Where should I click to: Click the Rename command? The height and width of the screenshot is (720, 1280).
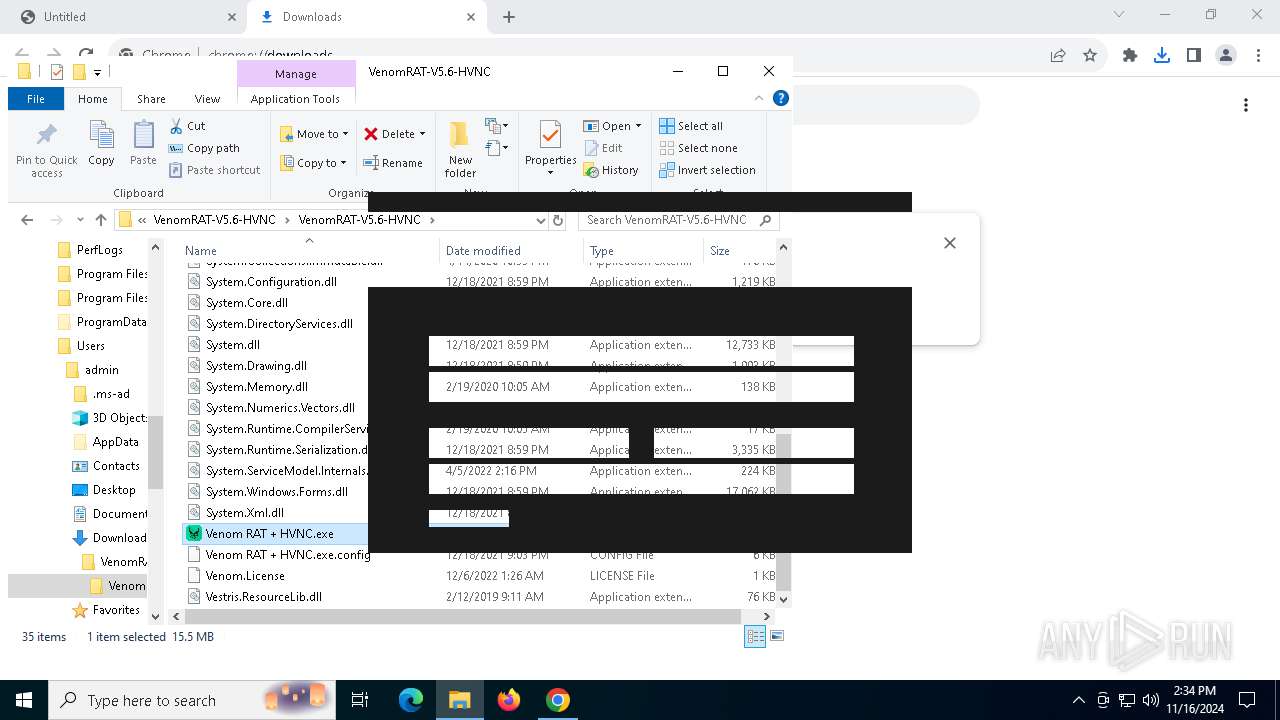point(392,163)
